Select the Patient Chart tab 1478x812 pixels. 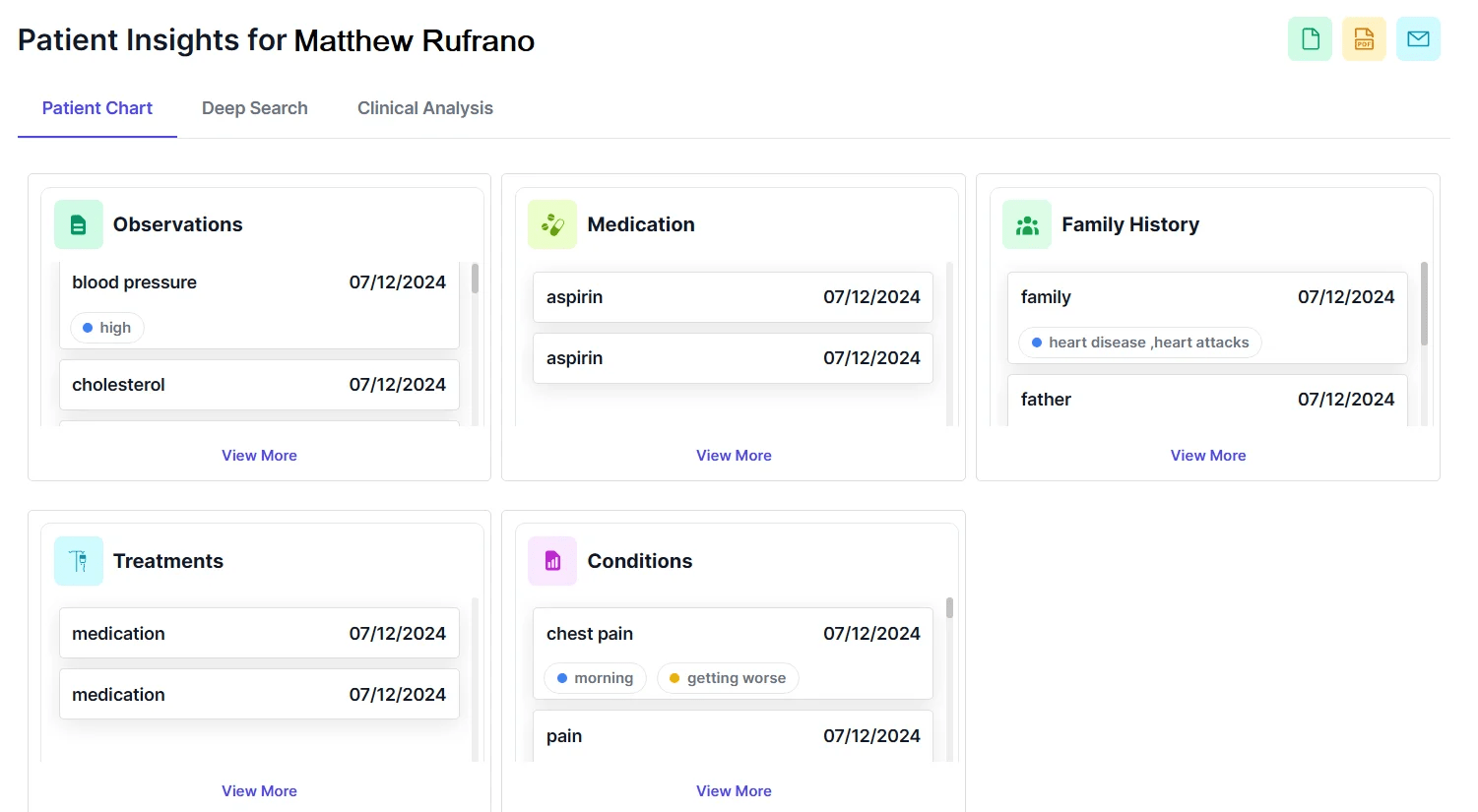pos(96,108)
